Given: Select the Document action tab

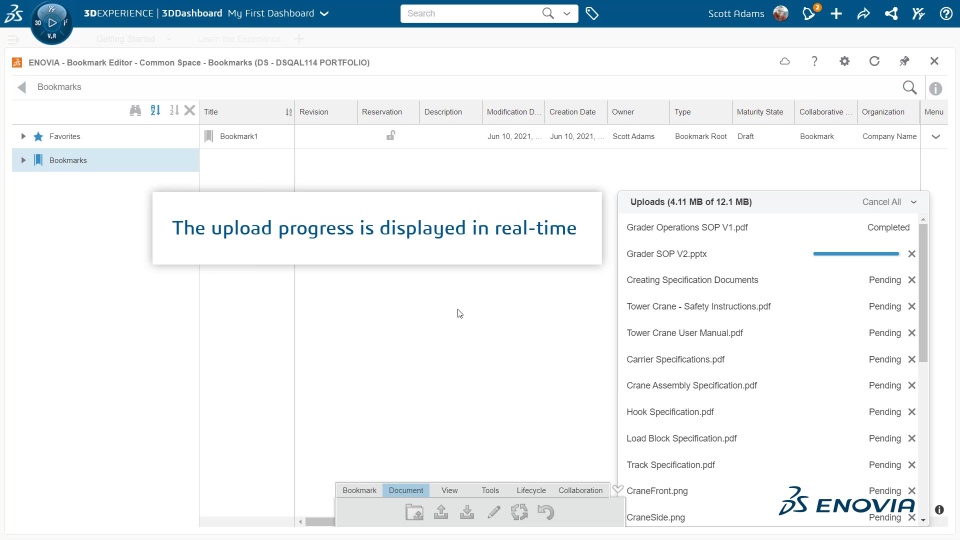Looking at the screenshot, I should click(x=406, y=490).
